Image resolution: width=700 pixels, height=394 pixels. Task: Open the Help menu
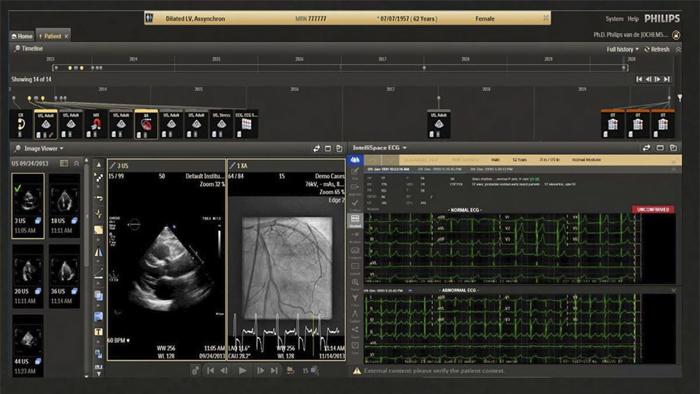633,19
